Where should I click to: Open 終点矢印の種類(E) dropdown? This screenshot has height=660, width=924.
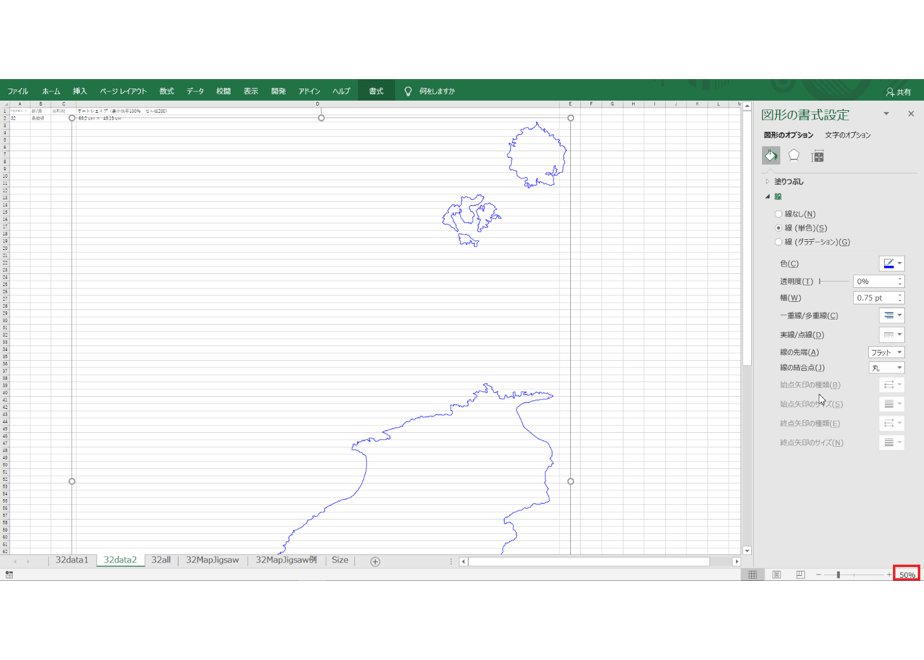(892, 423)
